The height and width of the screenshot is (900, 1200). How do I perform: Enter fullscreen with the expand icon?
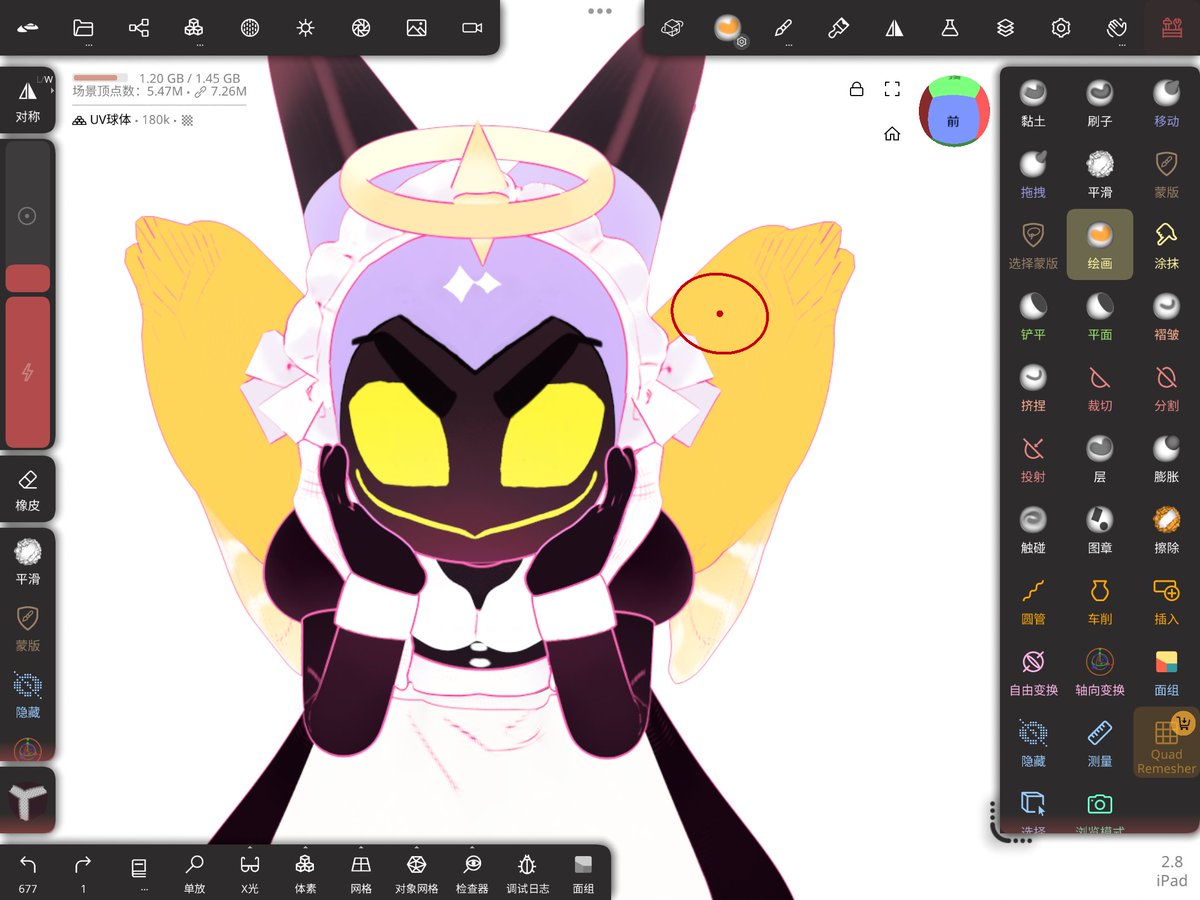click(892, 89)
